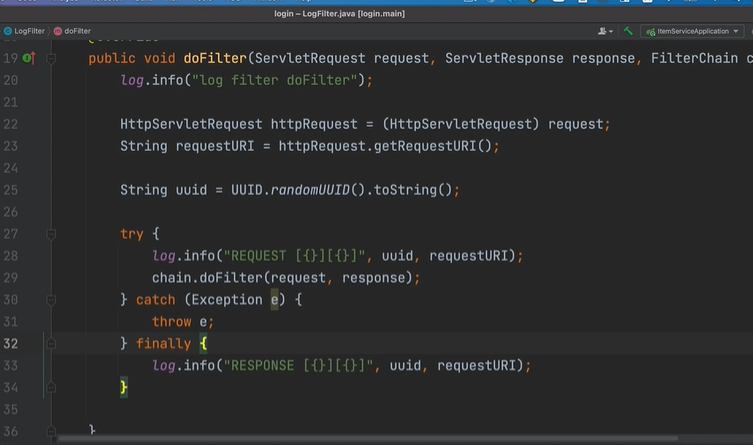This screenshot has height=445, width=753.
Task: Click the fold end marker on line 34
Action: [x=51, y=387]
